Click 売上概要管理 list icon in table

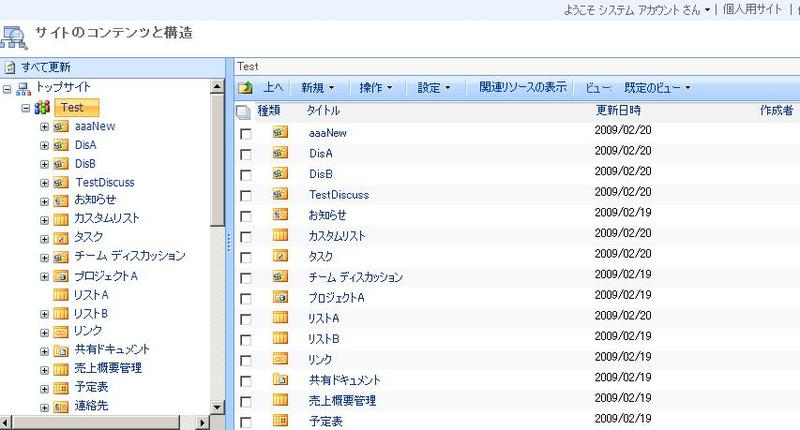(x=280, y=400)
